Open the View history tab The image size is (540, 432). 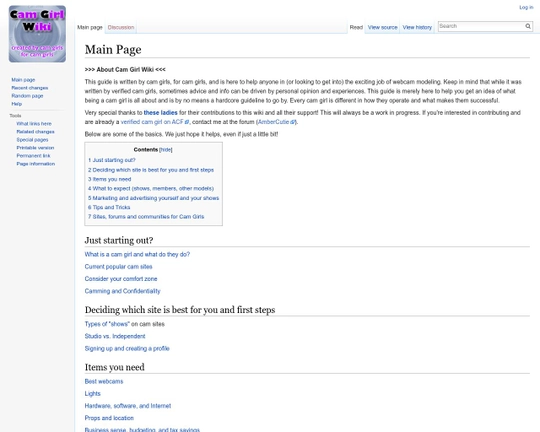click(417, 27)
